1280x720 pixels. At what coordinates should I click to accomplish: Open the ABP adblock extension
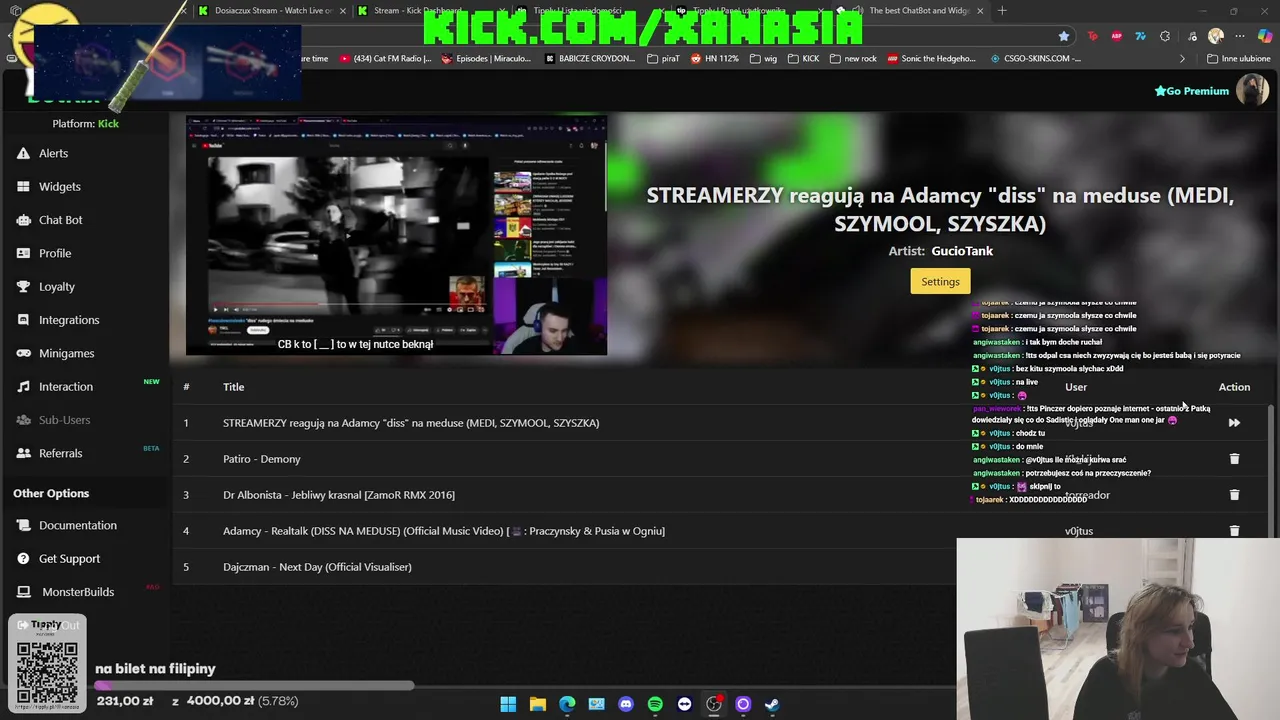1116,36
